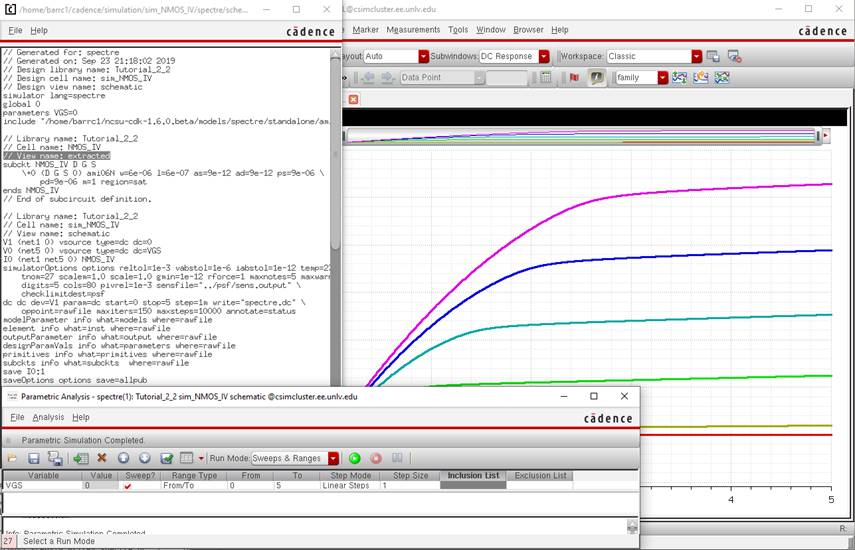Click the horizontal zoom slider above the graph
Image resolution: width=855 pixels, height=550 pixels.
tap(585, 135)
